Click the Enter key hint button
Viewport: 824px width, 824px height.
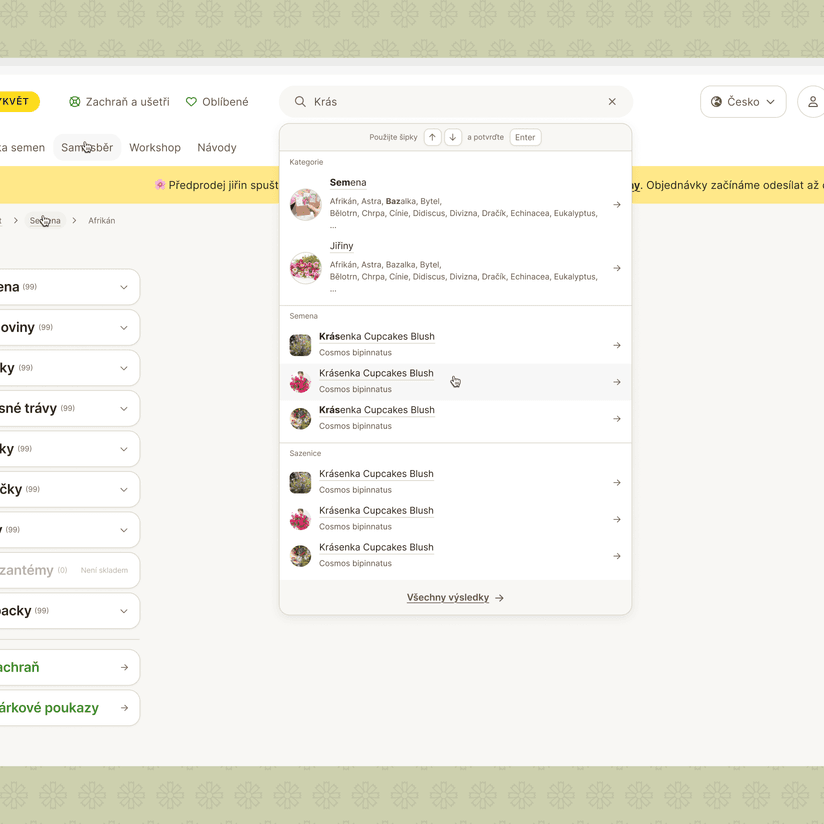pyautogui.click(x=525, y=137)
